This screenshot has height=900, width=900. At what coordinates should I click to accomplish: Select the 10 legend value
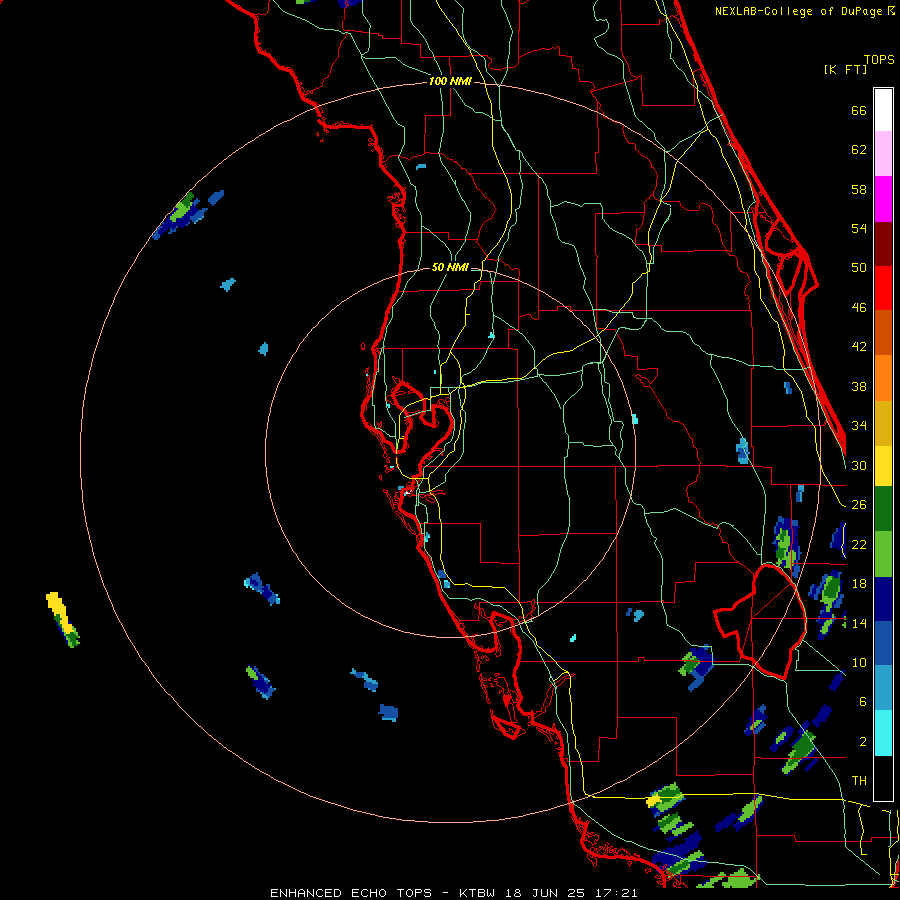coord(859,662)
